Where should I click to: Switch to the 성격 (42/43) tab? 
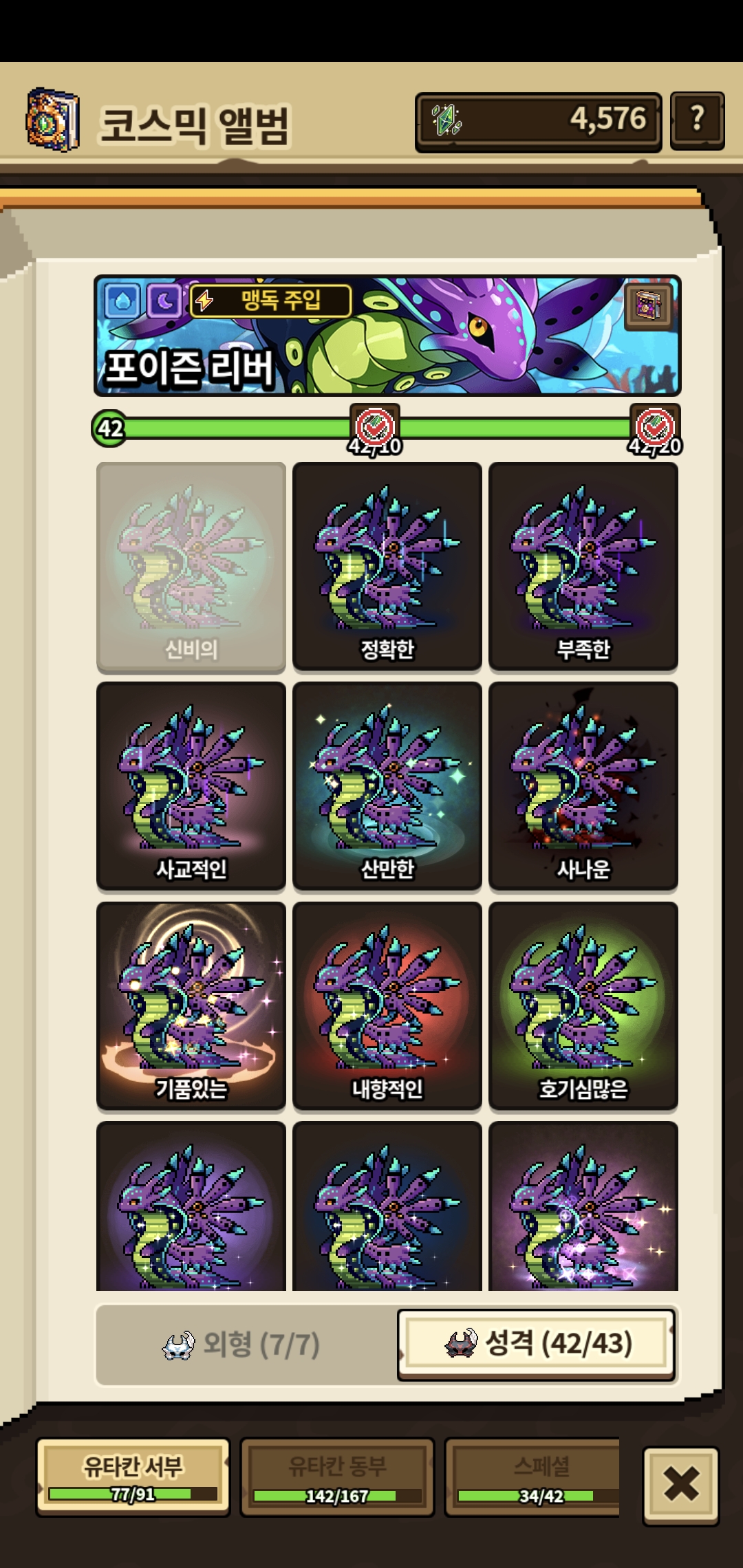(x=537, y=1344)
